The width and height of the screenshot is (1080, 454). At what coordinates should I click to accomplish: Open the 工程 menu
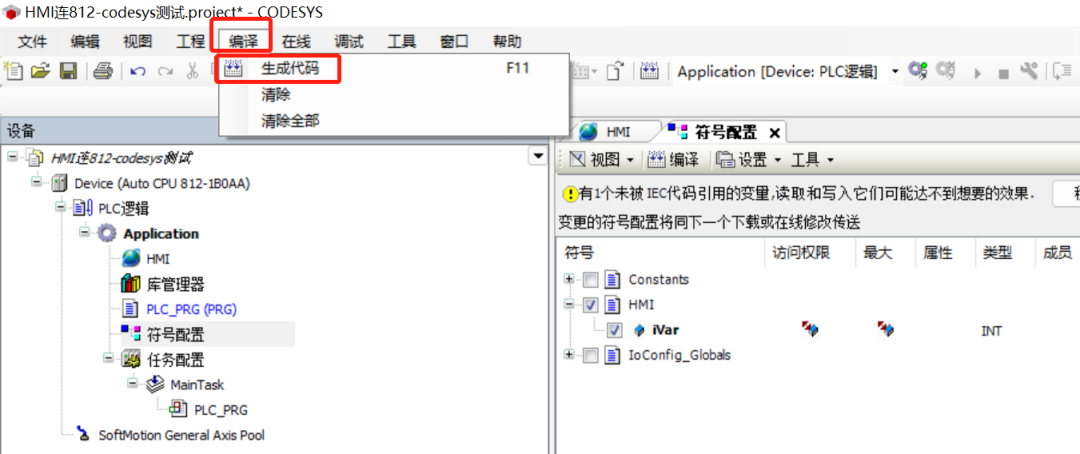pyautogui.click(x=190, y=41)
